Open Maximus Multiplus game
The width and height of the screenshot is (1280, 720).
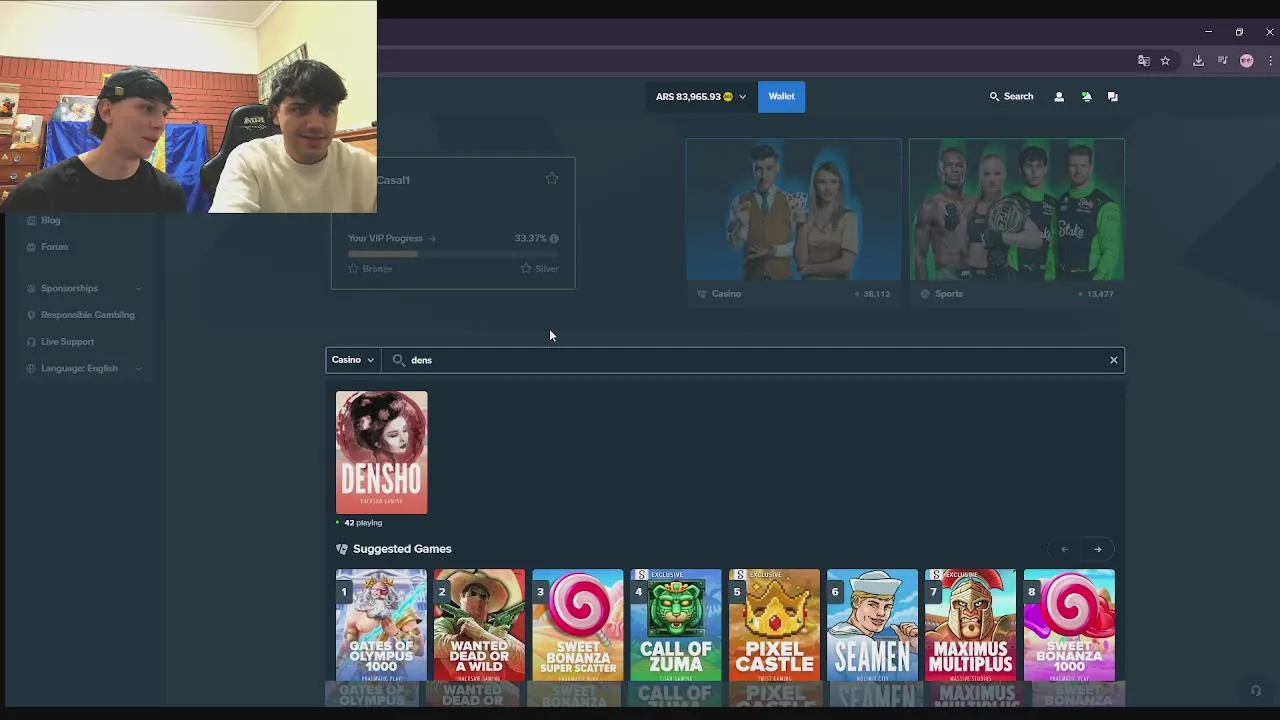pos(970,626)
